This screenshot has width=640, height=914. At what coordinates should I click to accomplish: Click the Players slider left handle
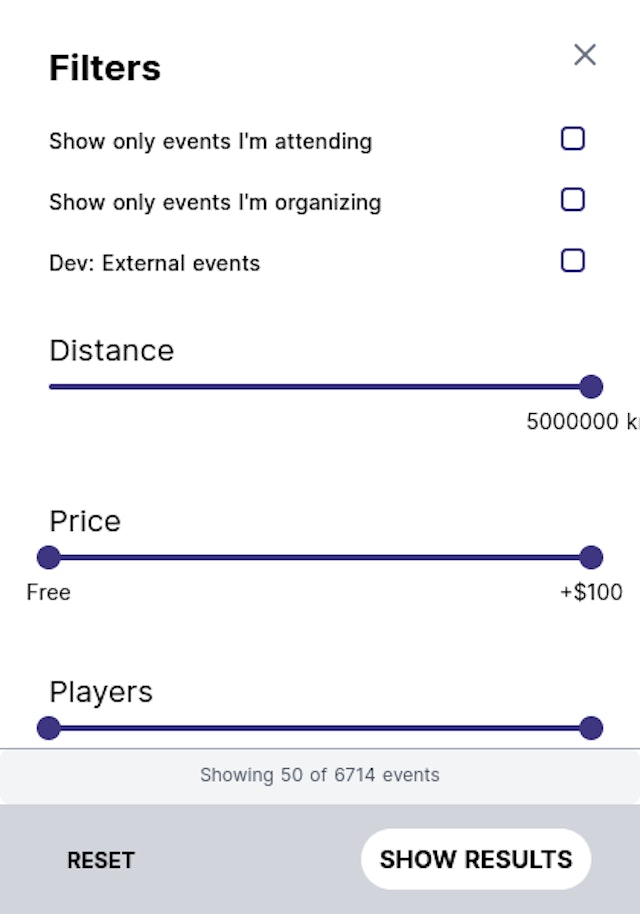(48, 728)
